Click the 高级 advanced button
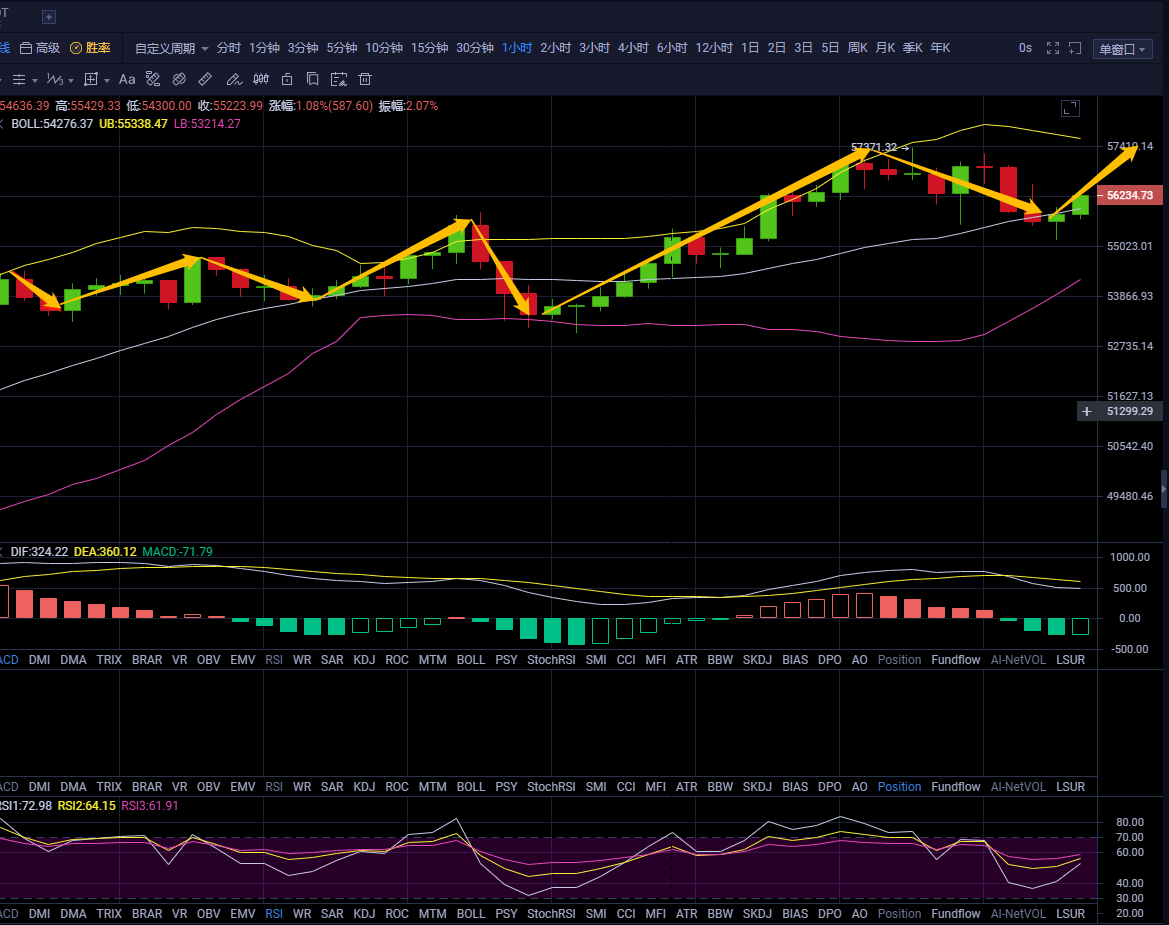This screenshot has width=1169, height=925. click(40, 48)
